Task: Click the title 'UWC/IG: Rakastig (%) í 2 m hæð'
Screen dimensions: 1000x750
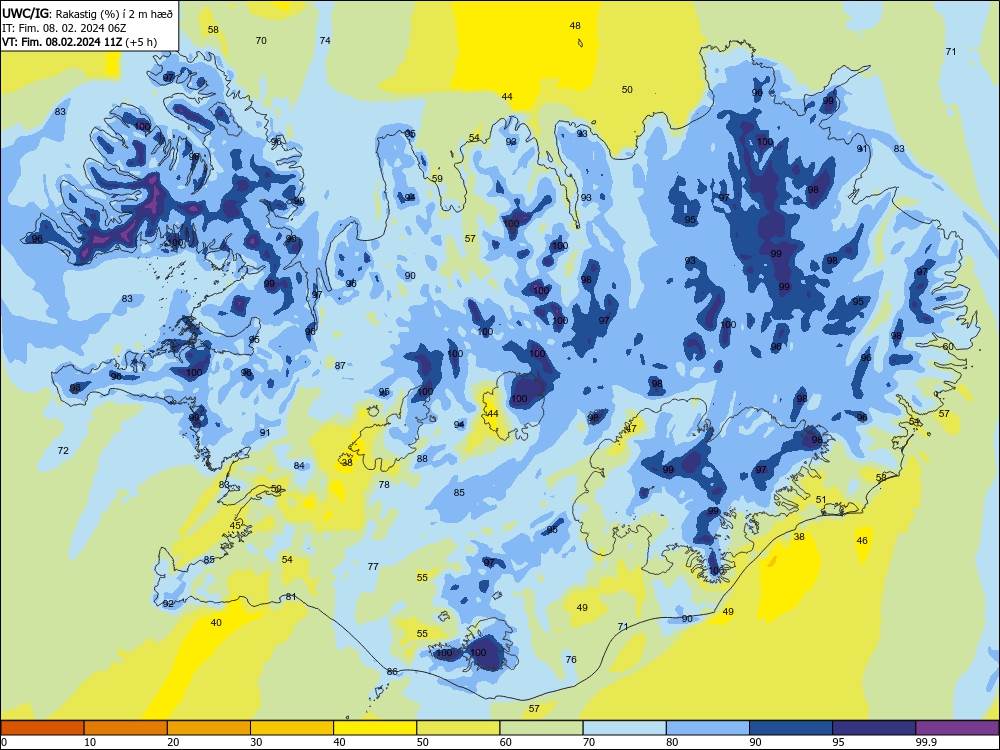Action: pos(87,13)
